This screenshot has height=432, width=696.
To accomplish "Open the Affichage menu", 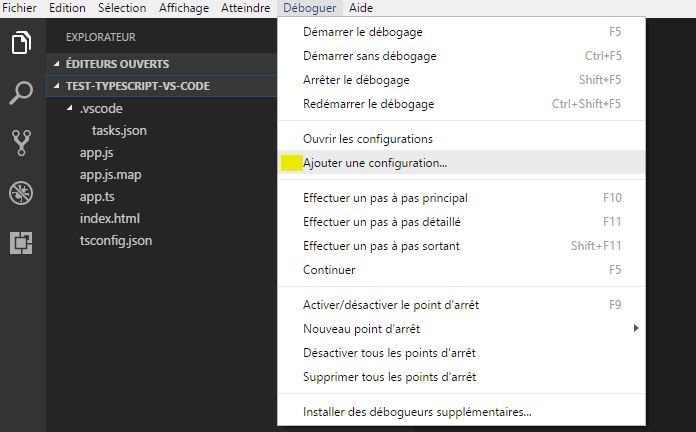I will [184, 8].
